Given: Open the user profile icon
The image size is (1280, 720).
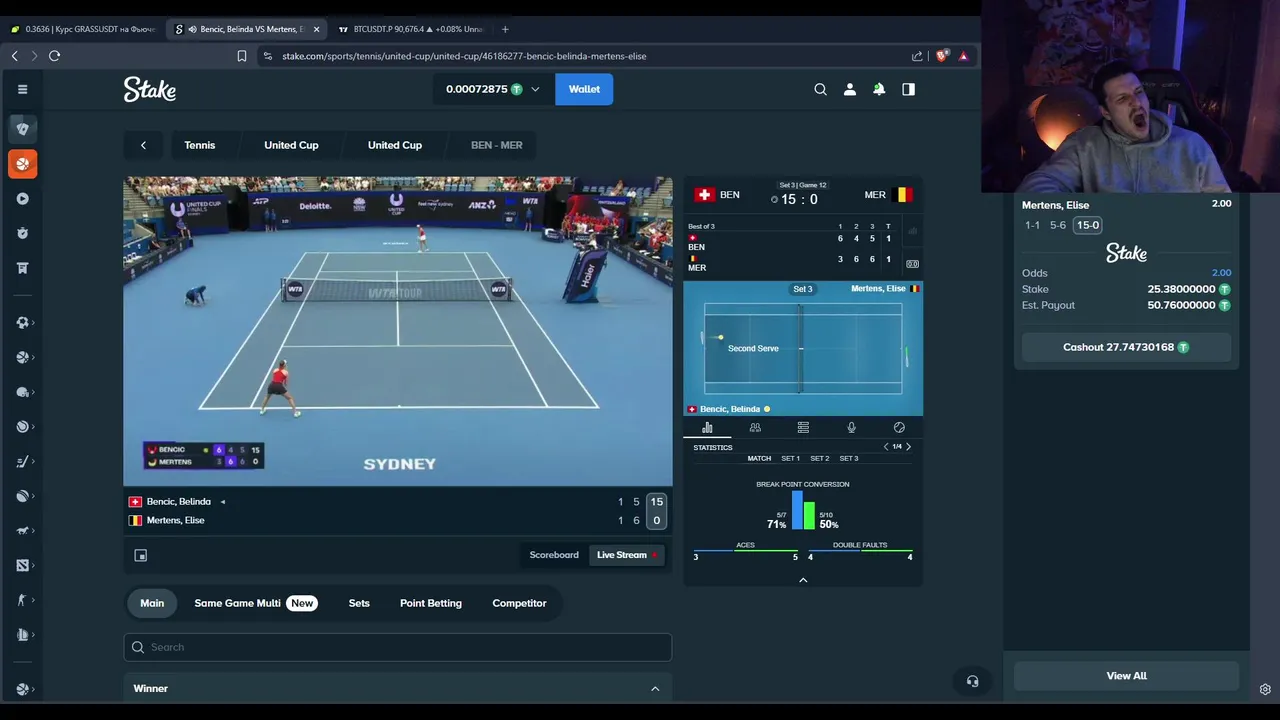Looking at the screenshot, I should click(x=850, y=89).
